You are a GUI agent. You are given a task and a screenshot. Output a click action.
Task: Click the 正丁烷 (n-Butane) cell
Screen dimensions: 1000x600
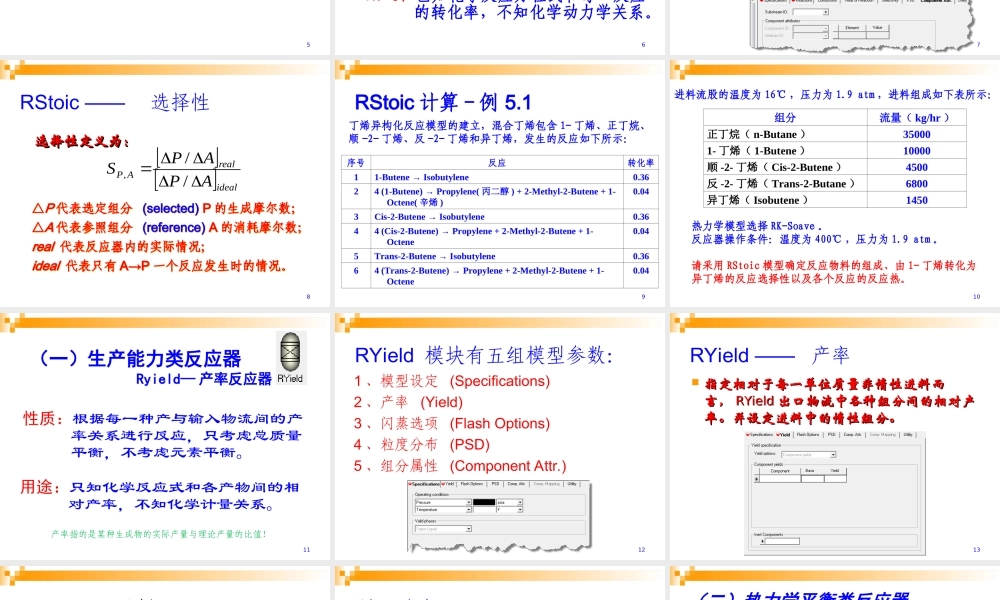click(785, 135)
